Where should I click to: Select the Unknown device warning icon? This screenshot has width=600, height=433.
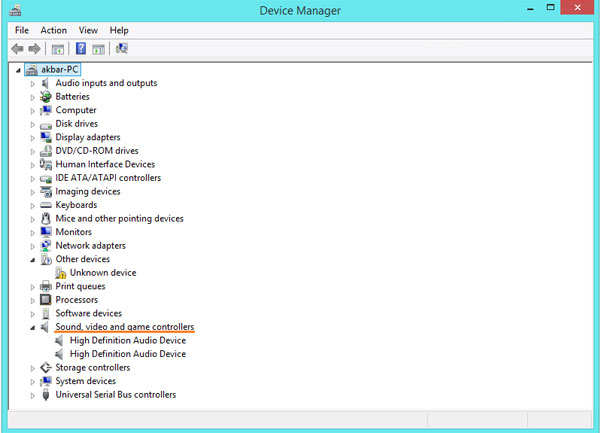pos(60,273)
